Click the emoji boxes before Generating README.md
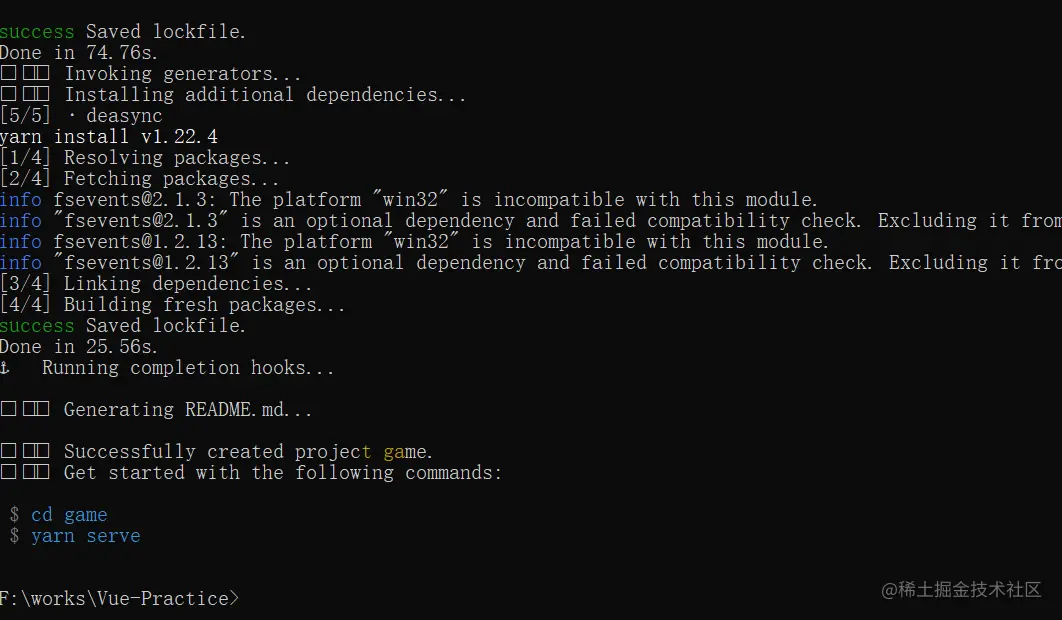1062x620 pixels. [x=25, y=409]
